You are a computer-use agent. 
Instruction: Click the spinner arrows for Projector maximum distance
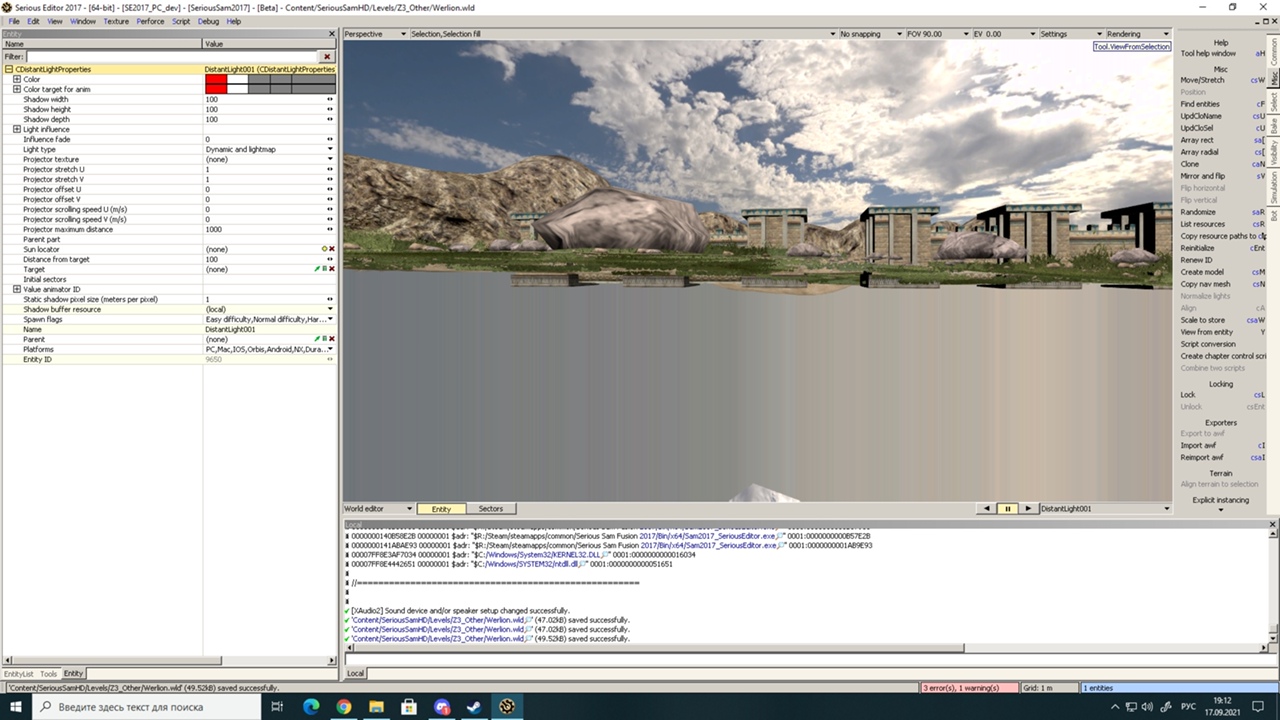[x=330, y=229]
